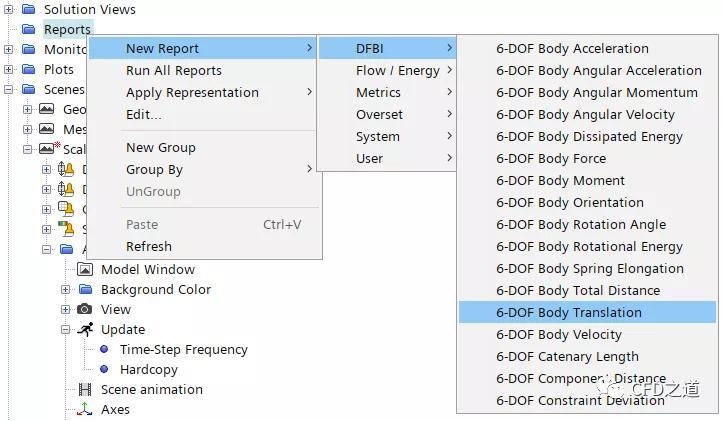Screen dimensions: 723x421
Task: Select 6-DOF Body Rotational Energy
Action: pyautogui.click(x=587, y=246)
